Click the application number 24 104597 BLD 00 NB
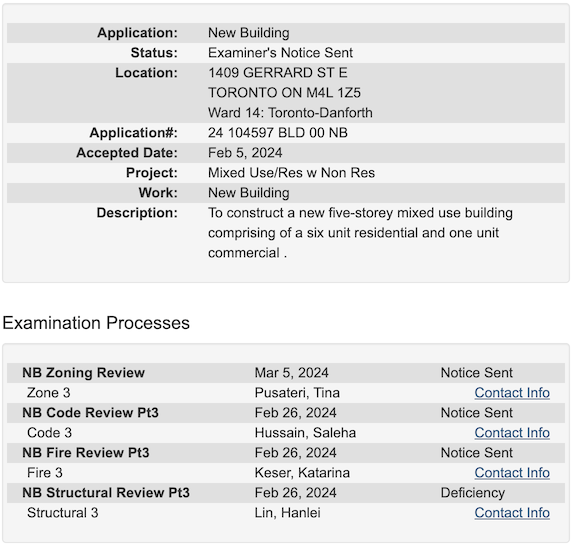This screenshot has width=572, height=547. tap(278, 132)
